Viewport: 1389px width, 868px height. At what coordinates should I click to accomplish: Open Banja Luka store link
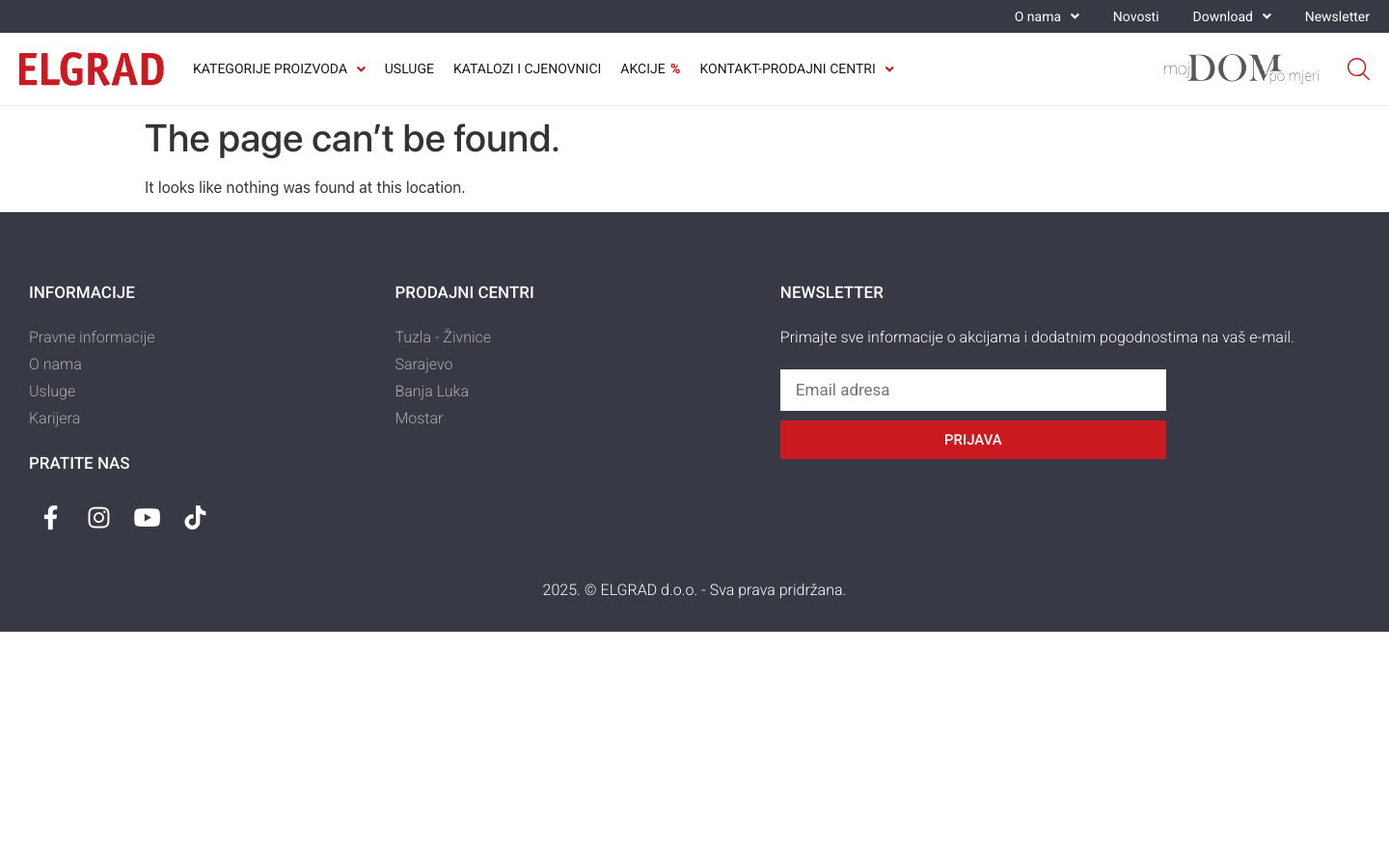[431, 391]
